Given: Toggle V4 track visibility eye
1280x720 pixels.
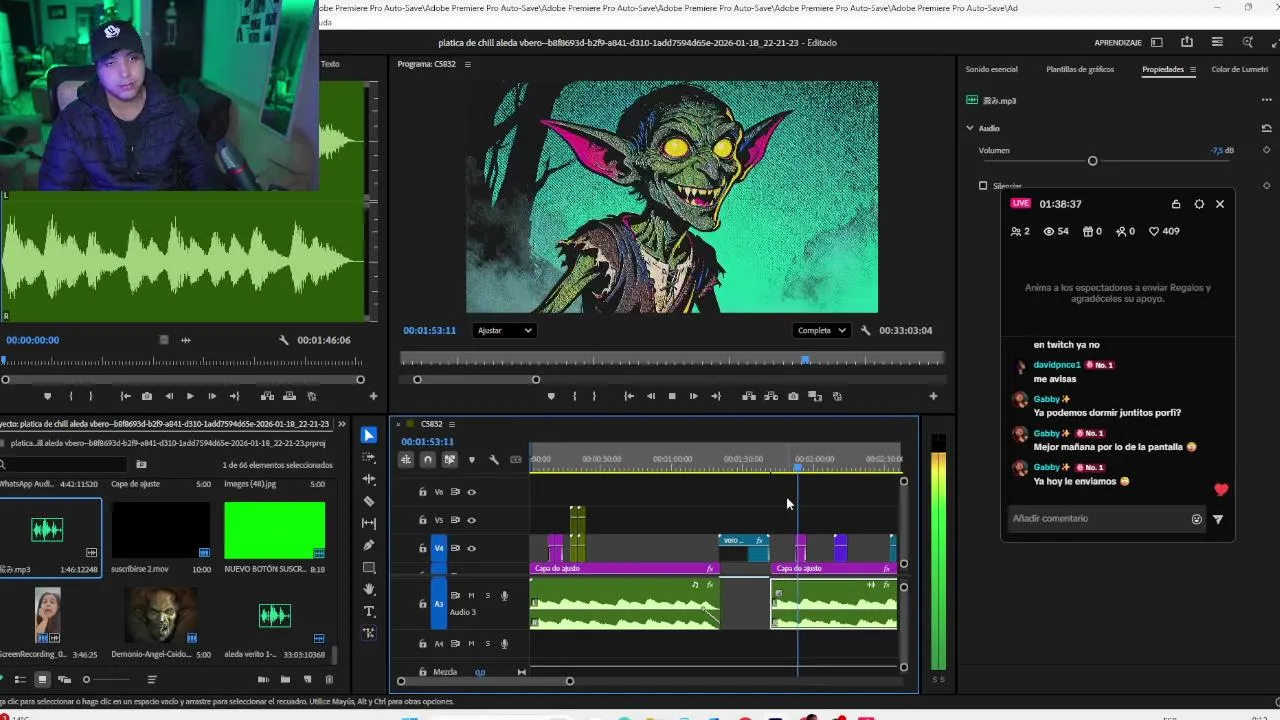Looking at the screenshot, I should coord(471,548).
